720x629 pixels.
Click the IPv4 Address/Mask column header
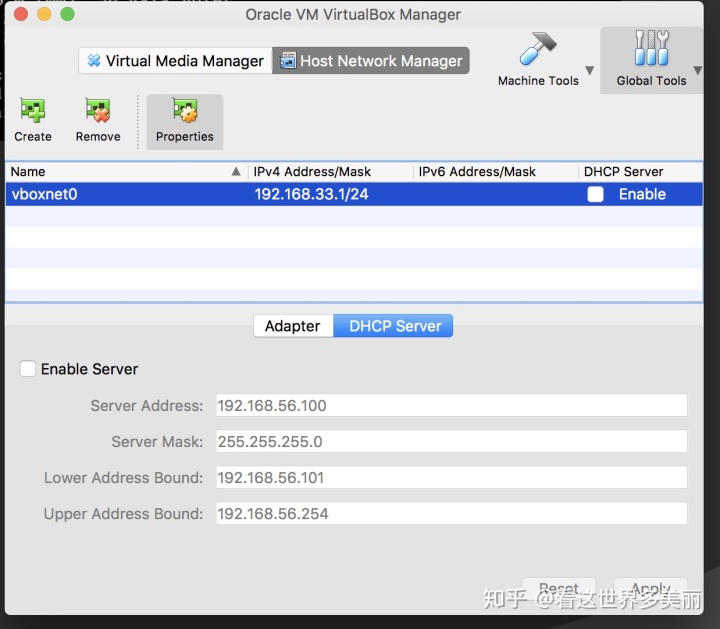331,172
